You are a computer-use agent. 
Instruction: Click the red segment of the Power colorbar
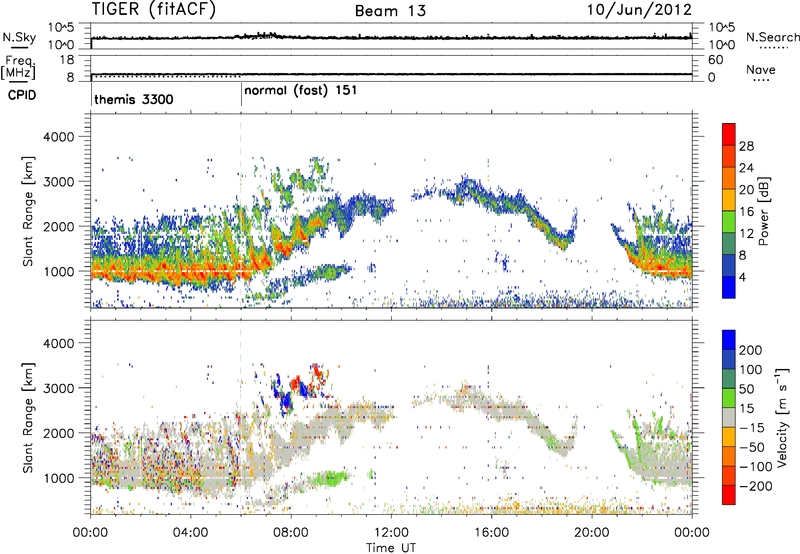(x=729, y=134)
